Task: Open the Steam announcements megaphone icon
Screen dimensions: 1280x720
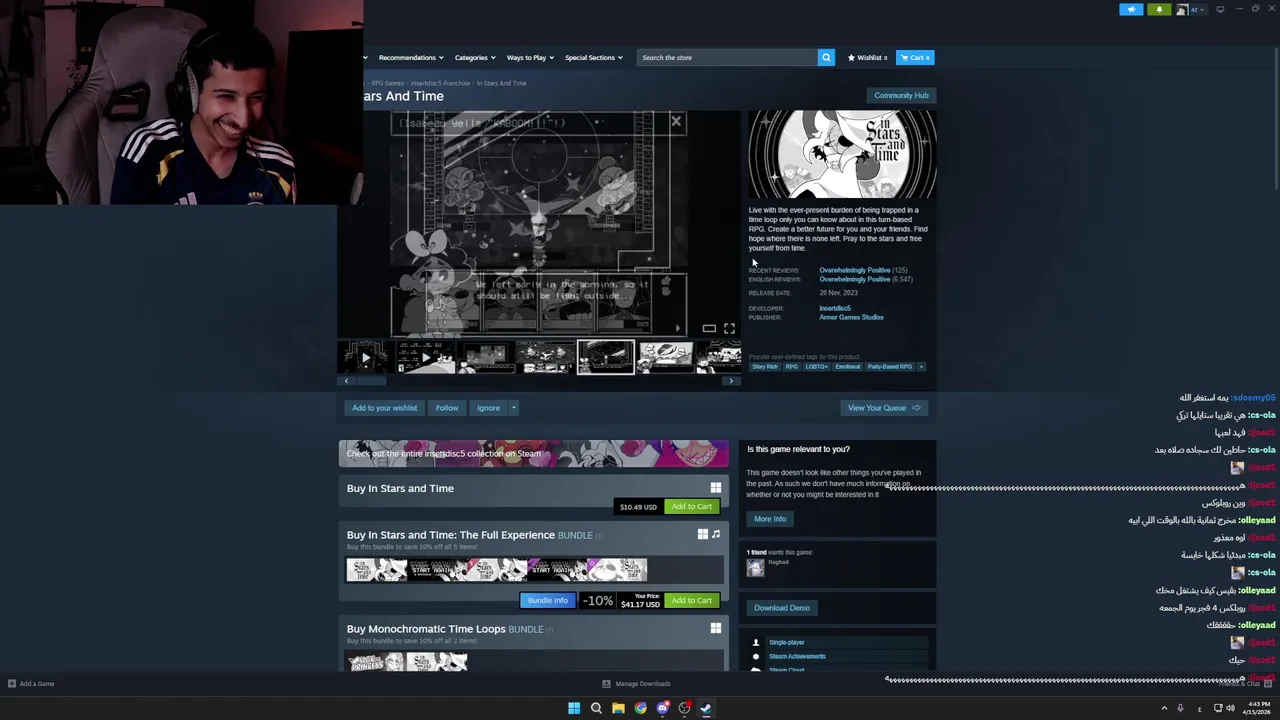Action: (1131, 10)
